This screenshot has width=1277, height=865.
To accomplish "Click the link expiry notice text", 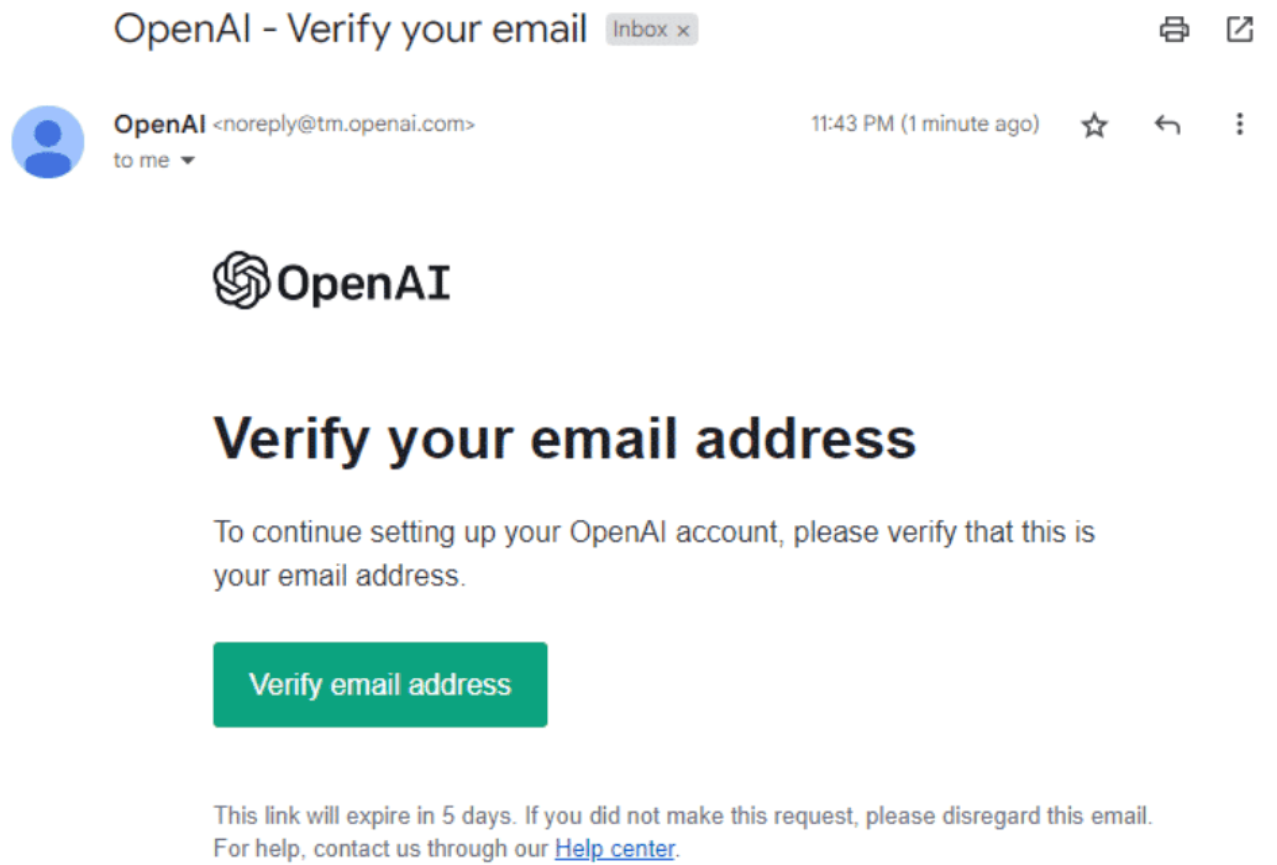I will point(683,816).
